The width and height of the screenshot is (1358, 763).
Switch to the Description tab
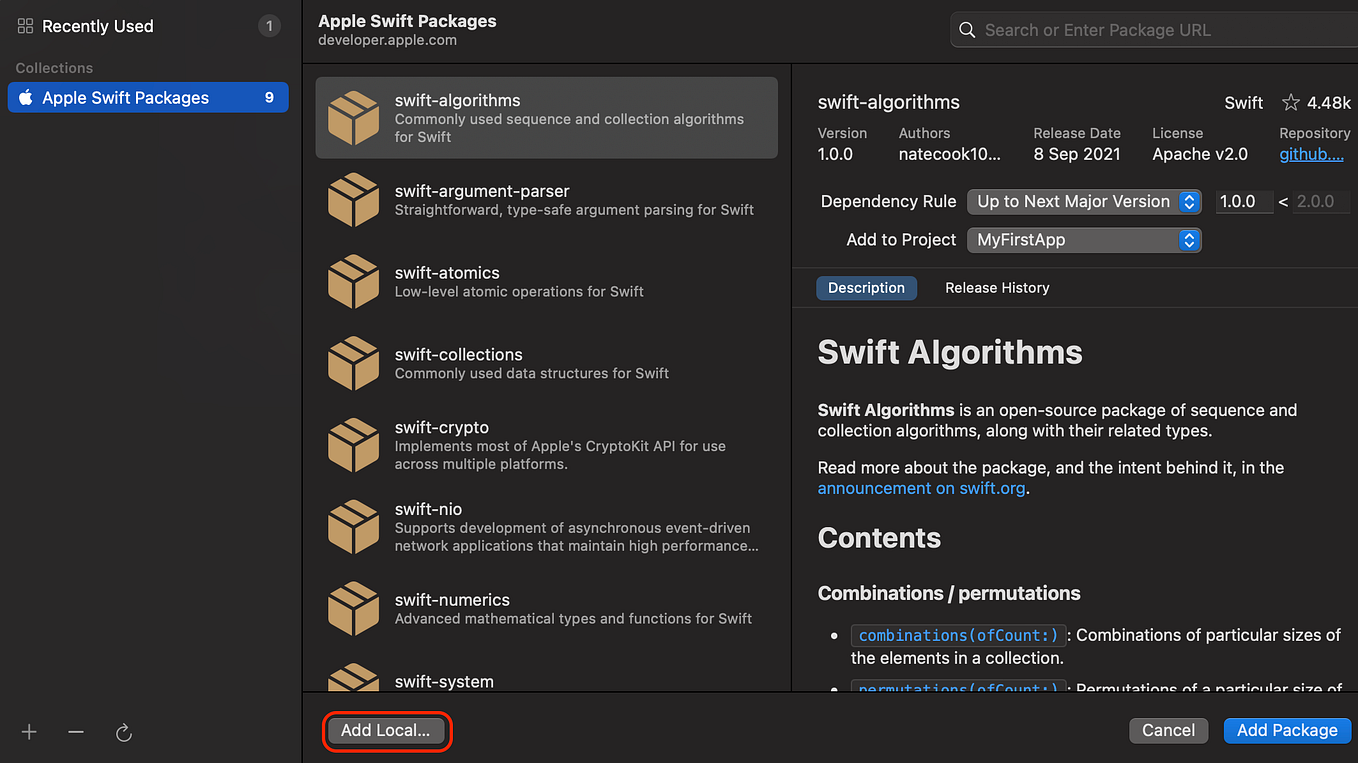[866, 287]
